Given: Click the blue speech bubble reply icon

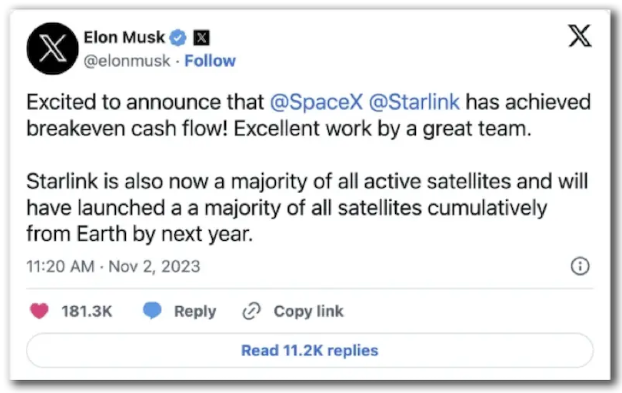Looking at the screenshot, I should (x=152, y=311).
